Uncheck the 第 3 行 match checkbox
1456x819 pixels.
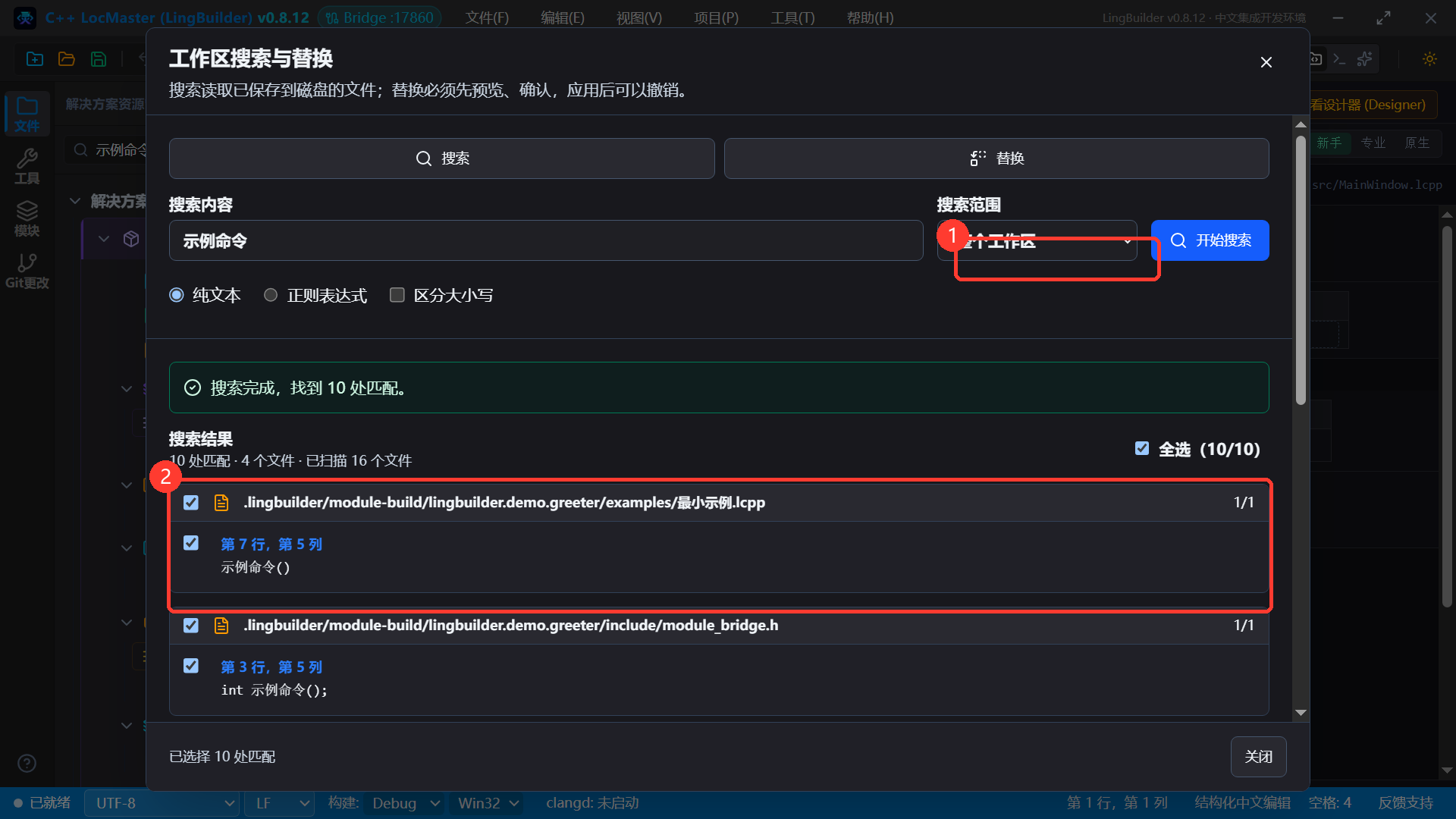(x=191, y=666)
